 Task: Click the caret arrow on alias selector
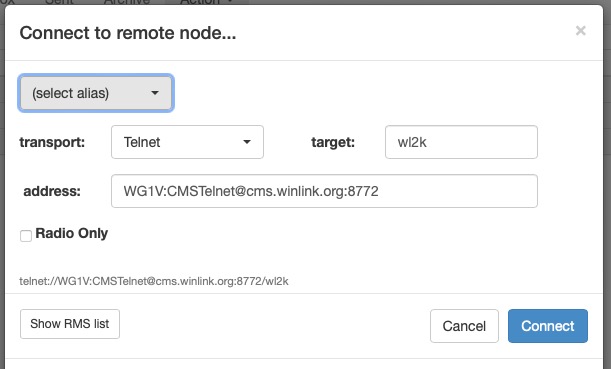tap(155, 93)
